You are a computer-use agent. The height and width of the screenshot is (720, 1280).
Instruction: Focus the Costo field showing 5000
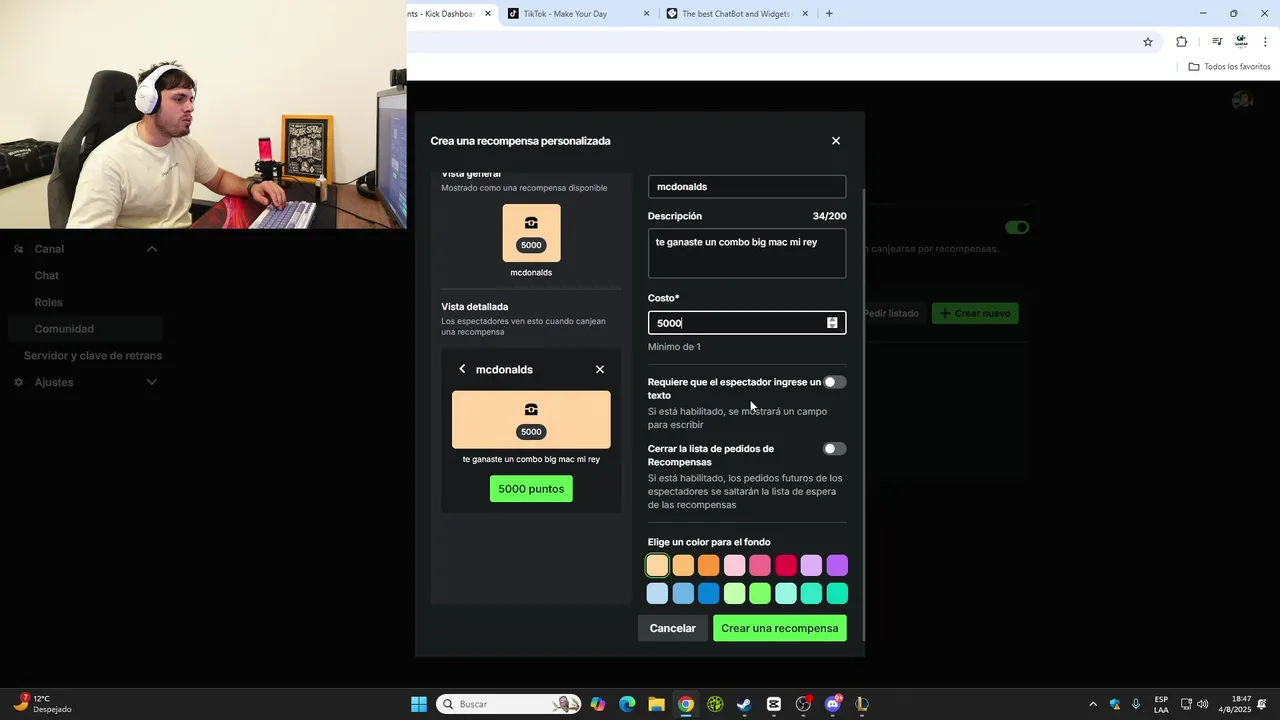(x=747, y=323)
